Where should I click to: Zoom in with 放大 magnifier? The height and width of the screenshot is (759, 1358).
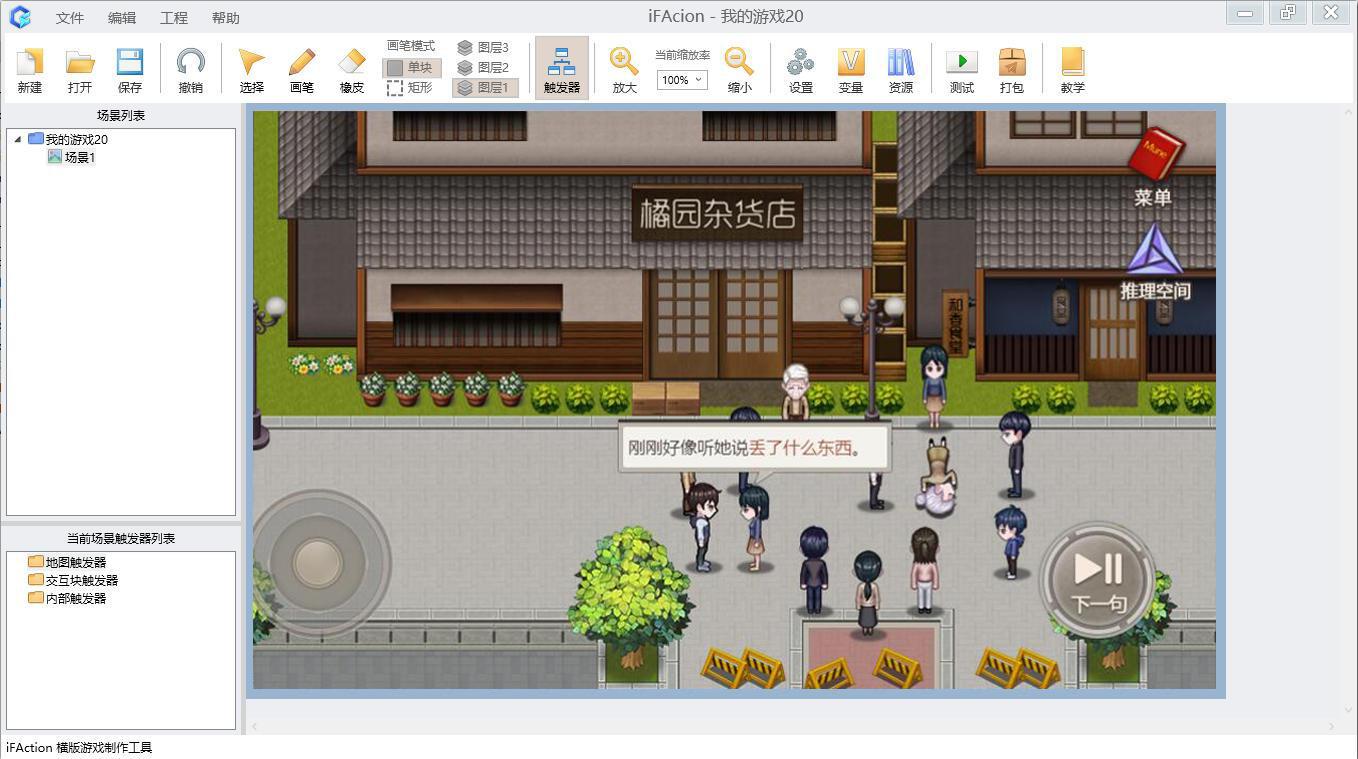tap(624, 70)
